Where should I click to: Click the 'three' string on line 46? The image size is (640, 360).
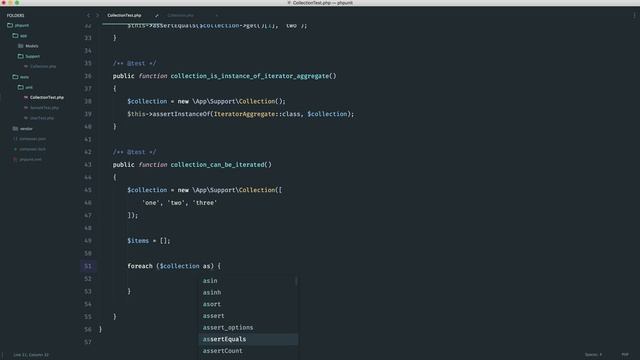[x=204, y=203]
